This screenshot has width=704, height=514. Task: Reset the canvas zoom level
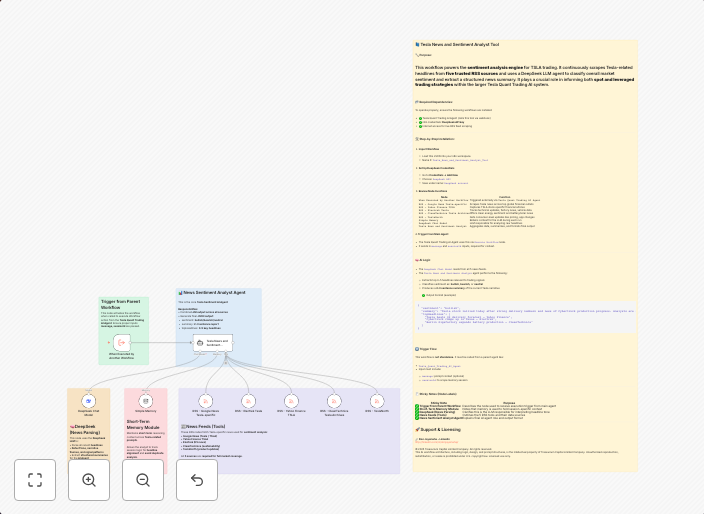coord(197,480)
